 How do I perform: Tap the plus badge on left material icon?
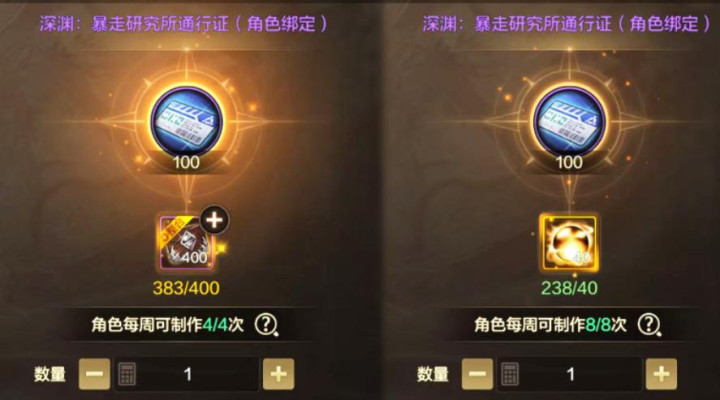(214, 220)
